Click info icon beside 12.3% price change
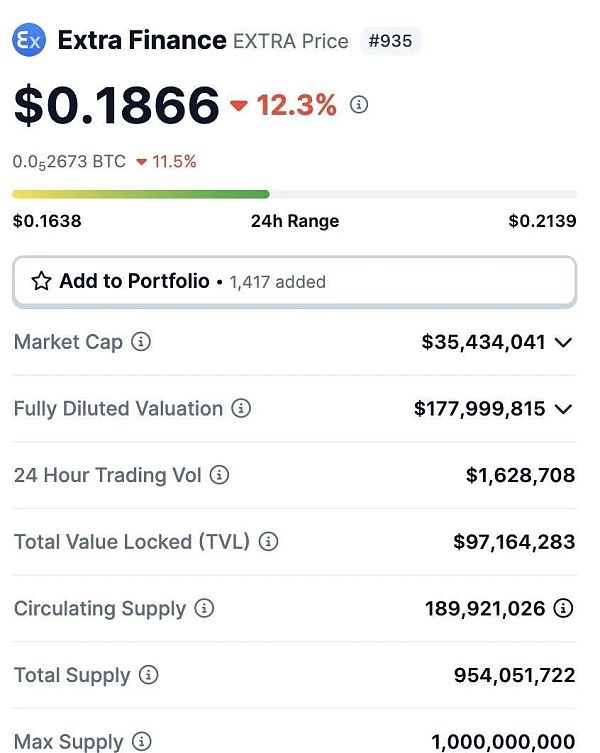600x753 pixels. coord(359,104)
